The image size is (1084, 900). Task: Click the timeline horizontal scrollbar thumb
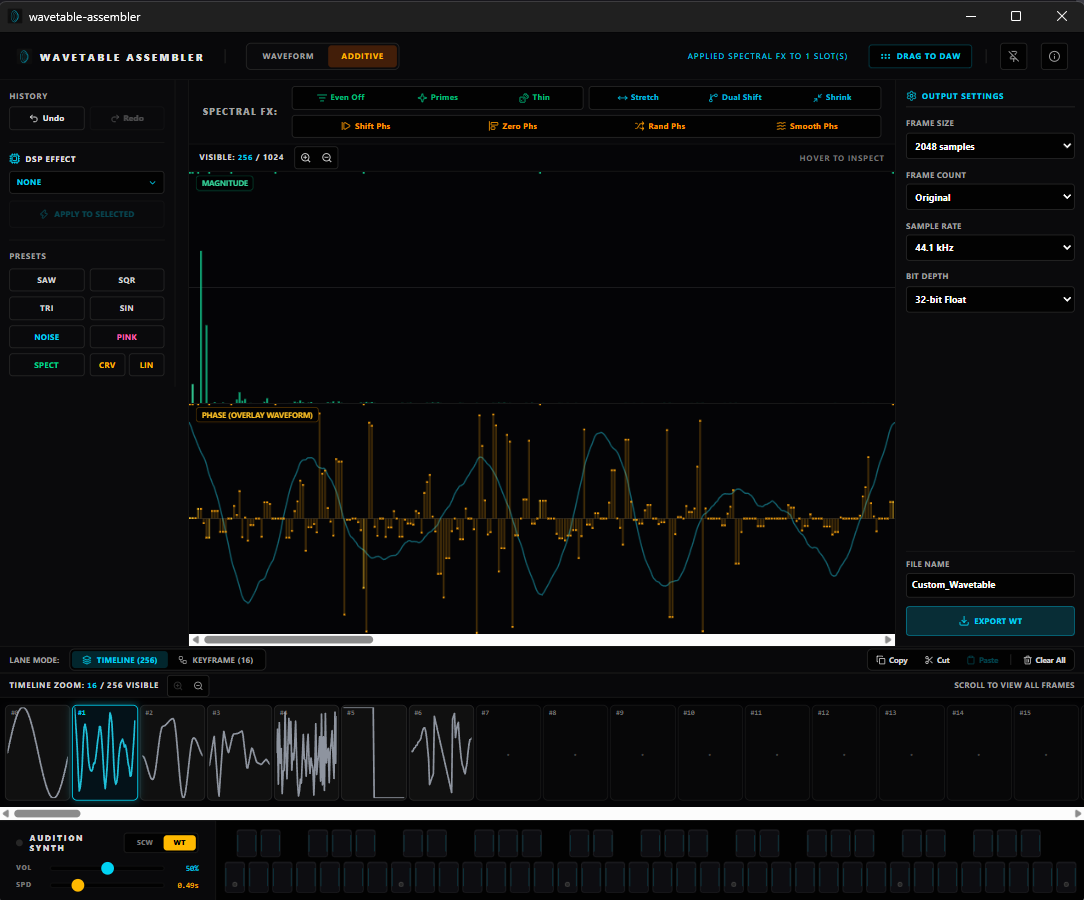(x=47, y=814)
